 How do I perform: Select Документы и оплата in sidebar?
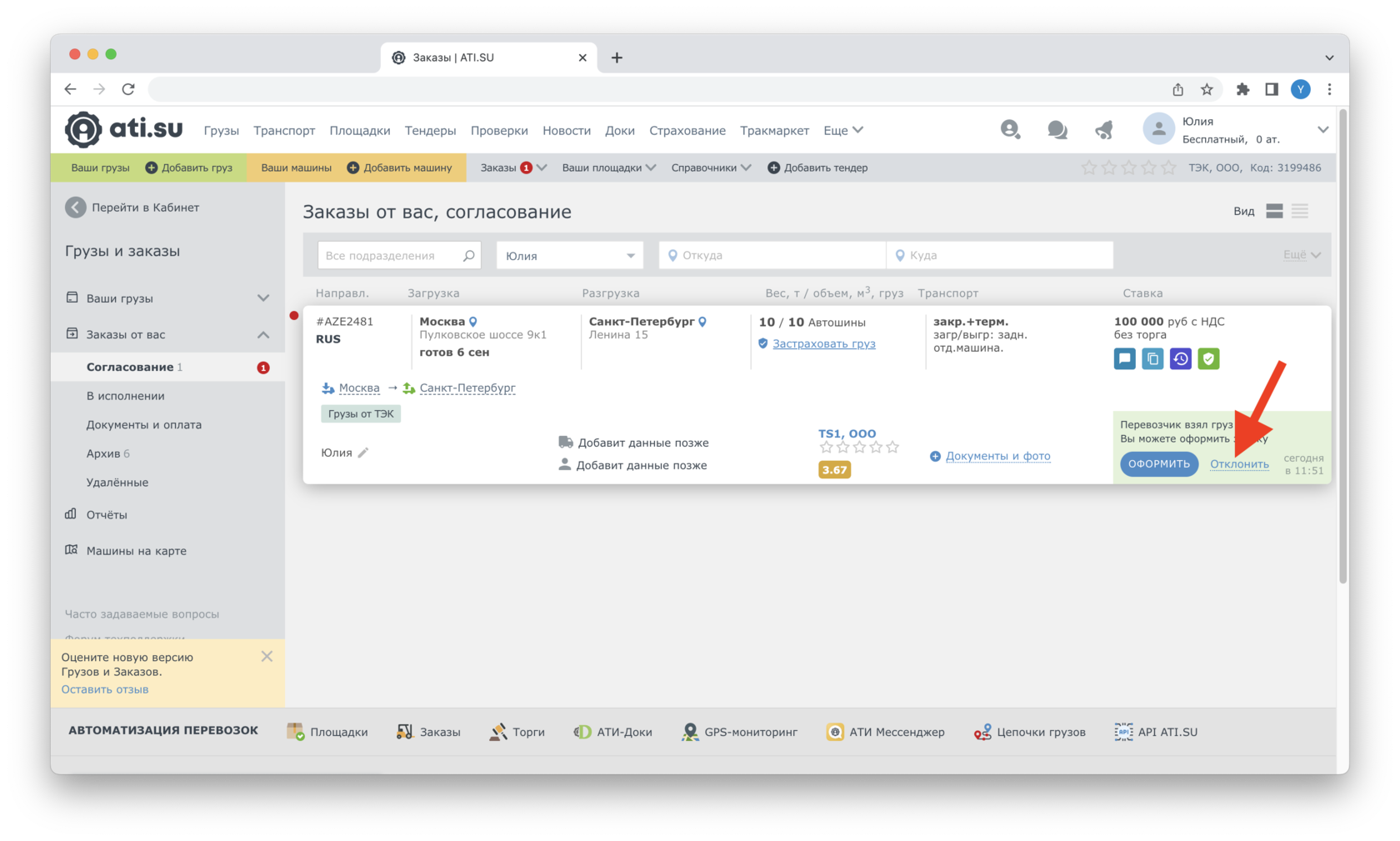tap(144, 425)
